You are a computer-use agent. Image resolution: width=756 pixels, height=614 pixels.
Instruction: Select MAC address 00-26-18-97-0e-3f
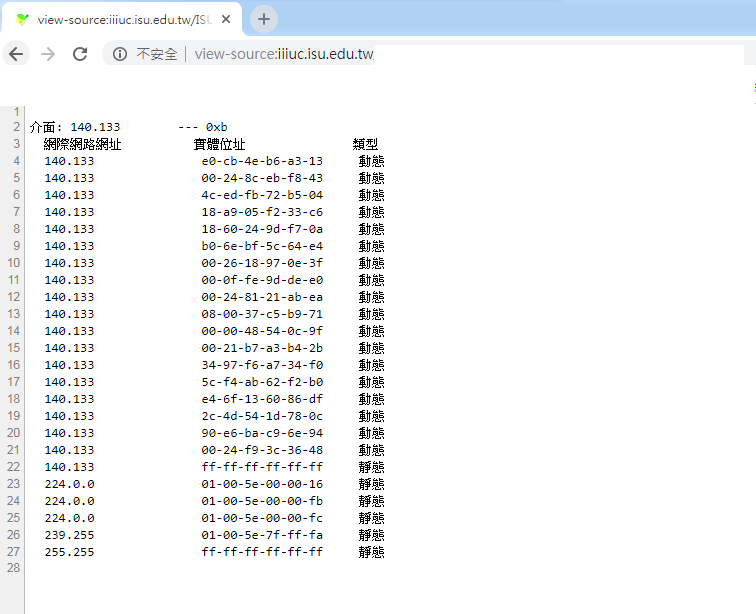point(262,263)
